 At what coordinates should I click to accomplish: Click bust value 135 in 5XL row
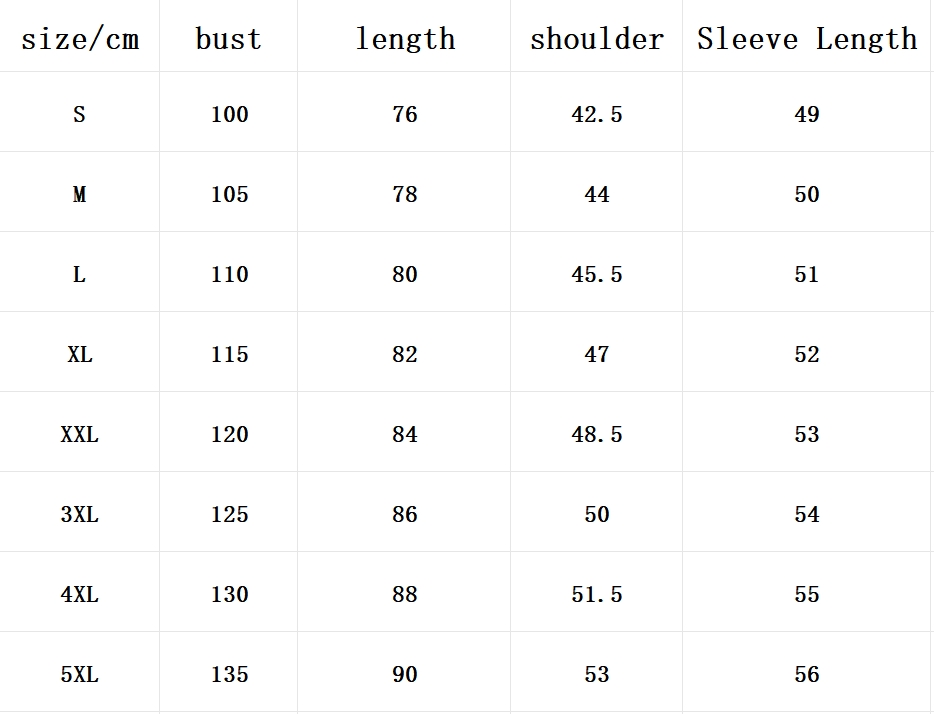coord(229,674)
